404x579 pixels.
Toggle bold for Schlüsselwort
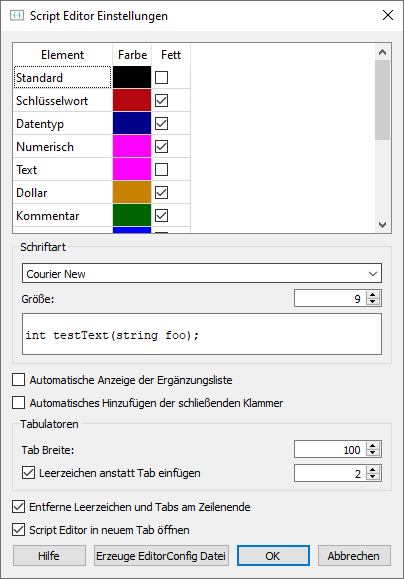click(161, 100)
